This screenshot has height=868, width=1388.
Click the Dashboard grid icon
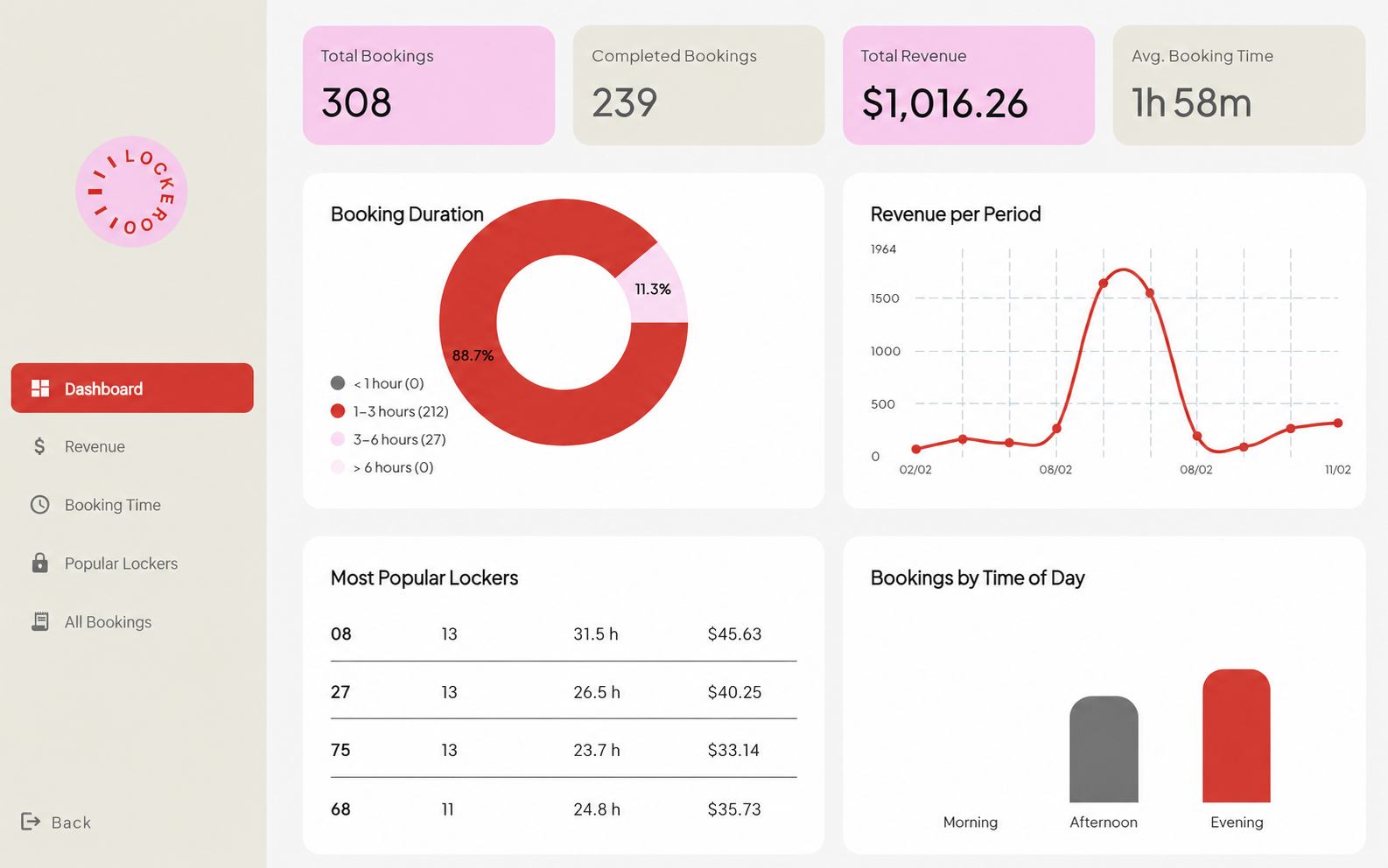pos(40,388)
